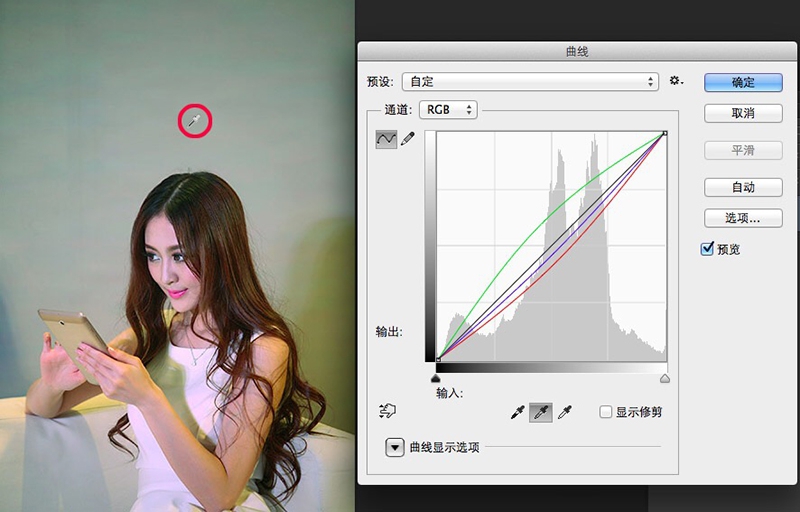Click the top-right curve endpoint handle

tap(665, 133)
